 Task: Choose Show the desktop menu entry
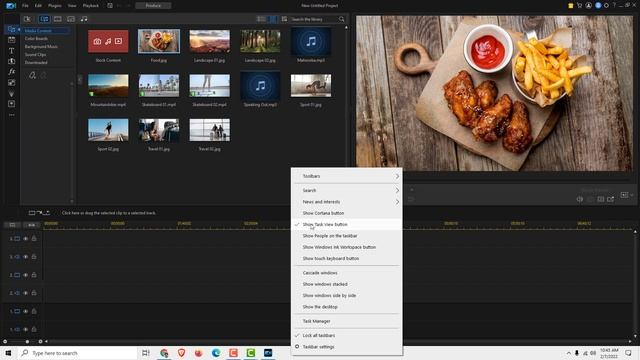coord(347,307)
